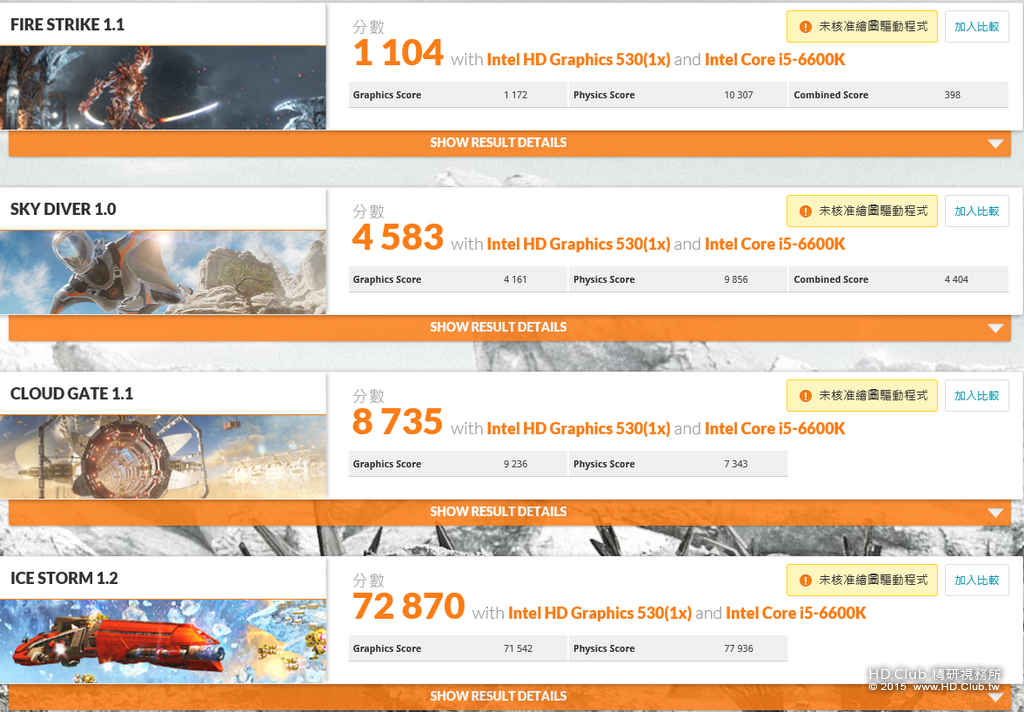Open Fire Strike 1.1 thumbnail image

(x=163, y=88)
